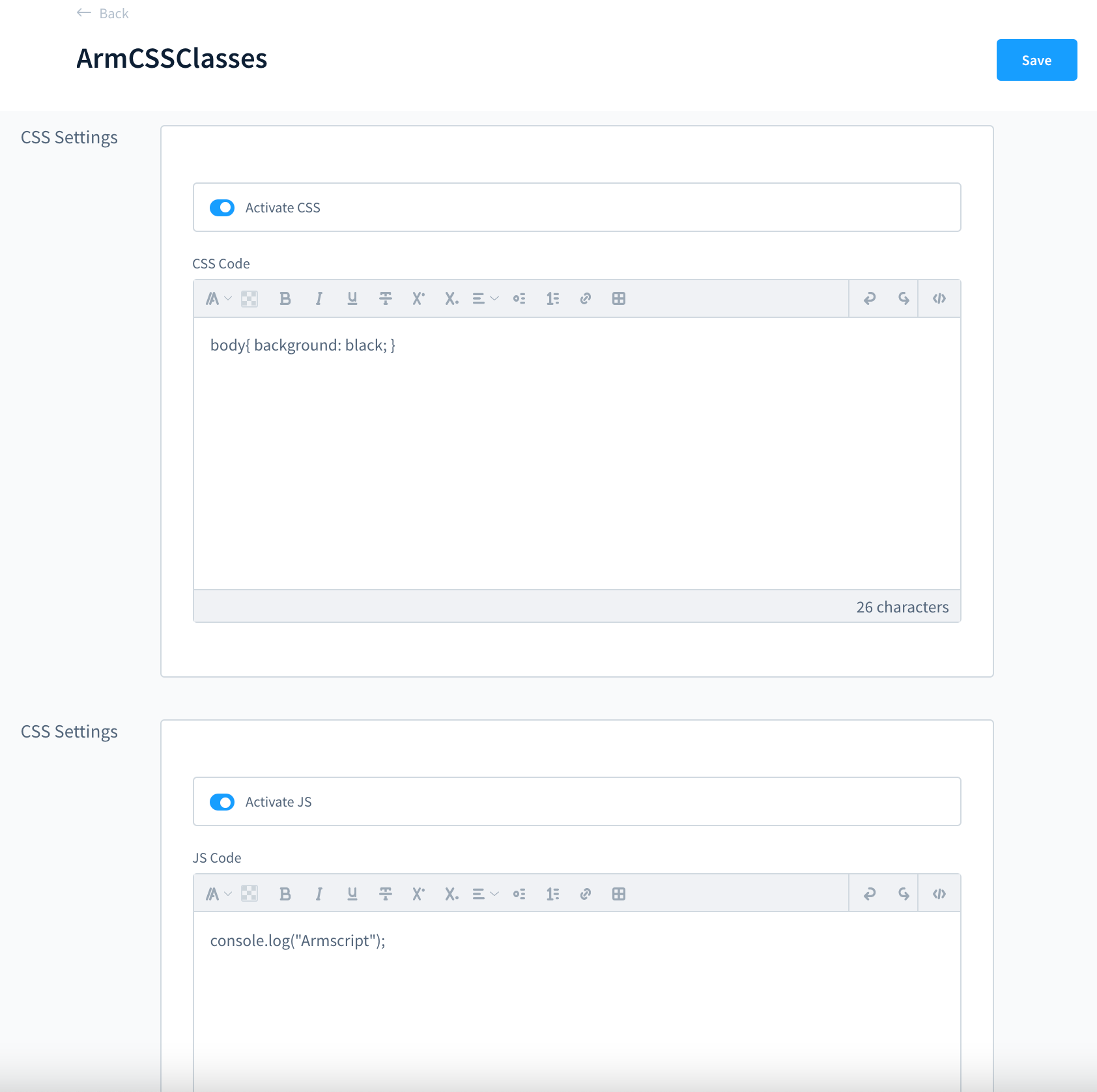Redo change in JS Code editor
The image size is (1097, 1092).
[x=904, y=894]
